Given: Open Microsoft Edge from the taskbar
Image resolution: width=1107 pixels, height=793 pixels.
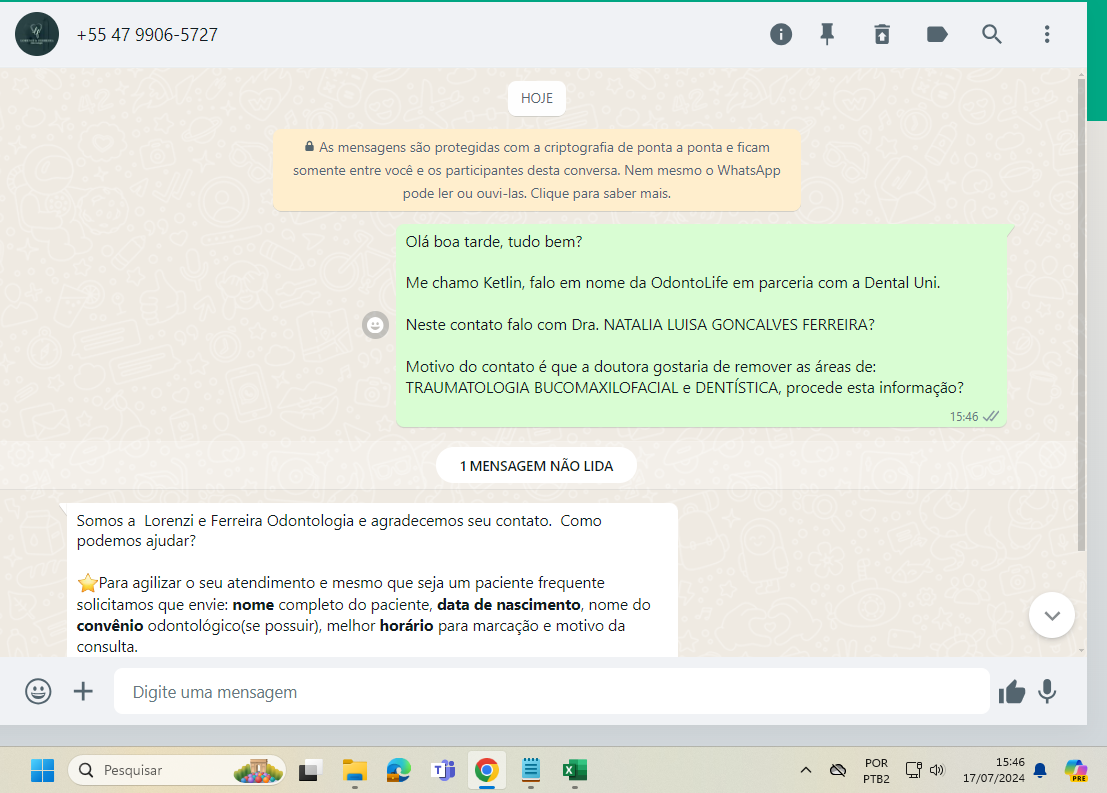Looking at the screenshot, I should click(399, 770).
